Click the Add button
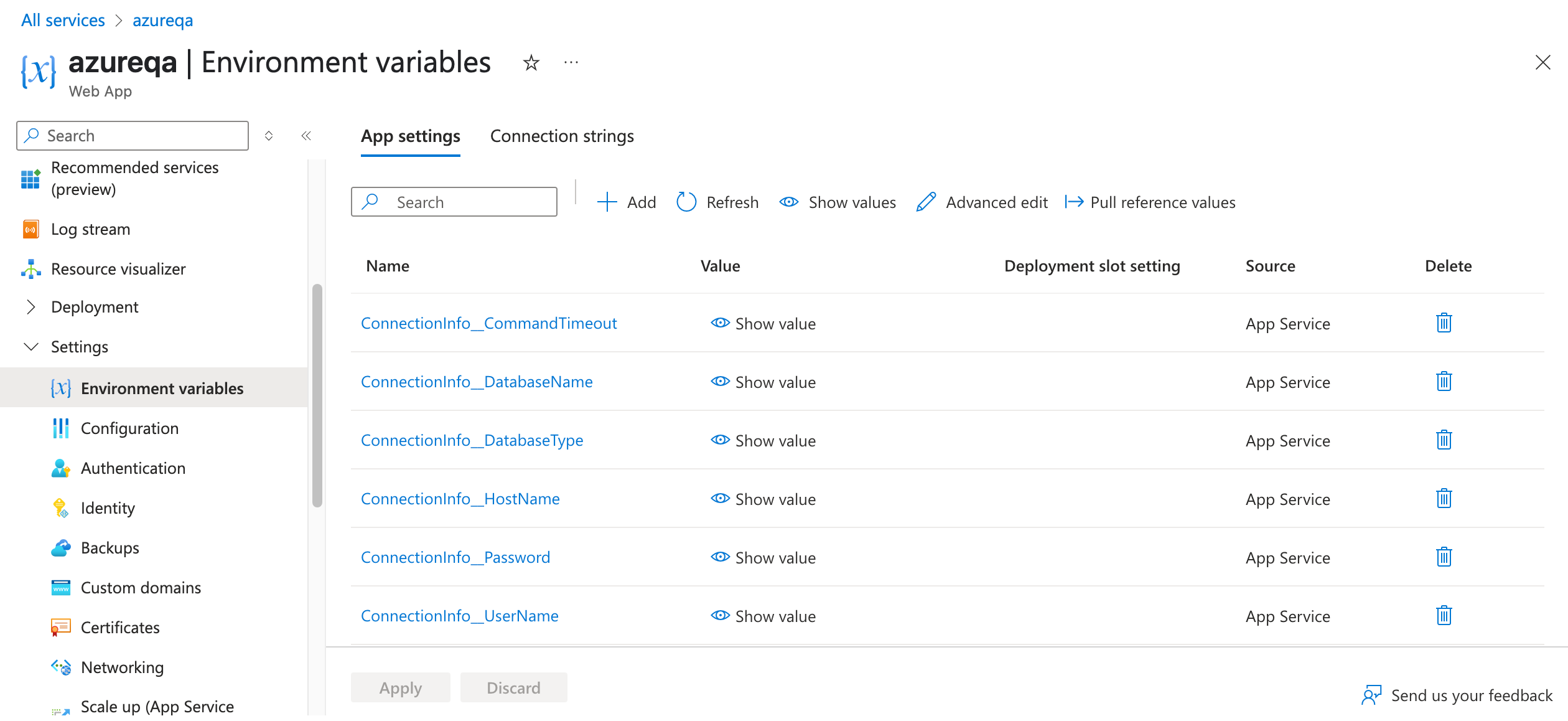The image size is (1568, 721). click(627, 202)
